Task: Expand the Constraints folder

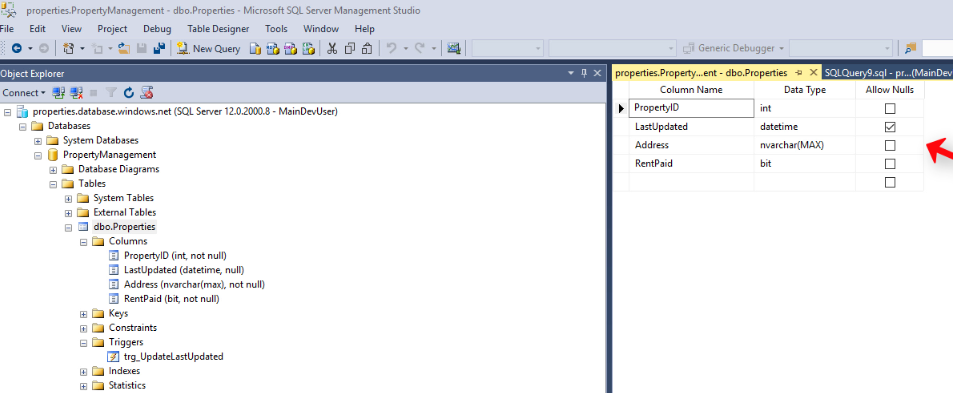Action: coord(83,328)
